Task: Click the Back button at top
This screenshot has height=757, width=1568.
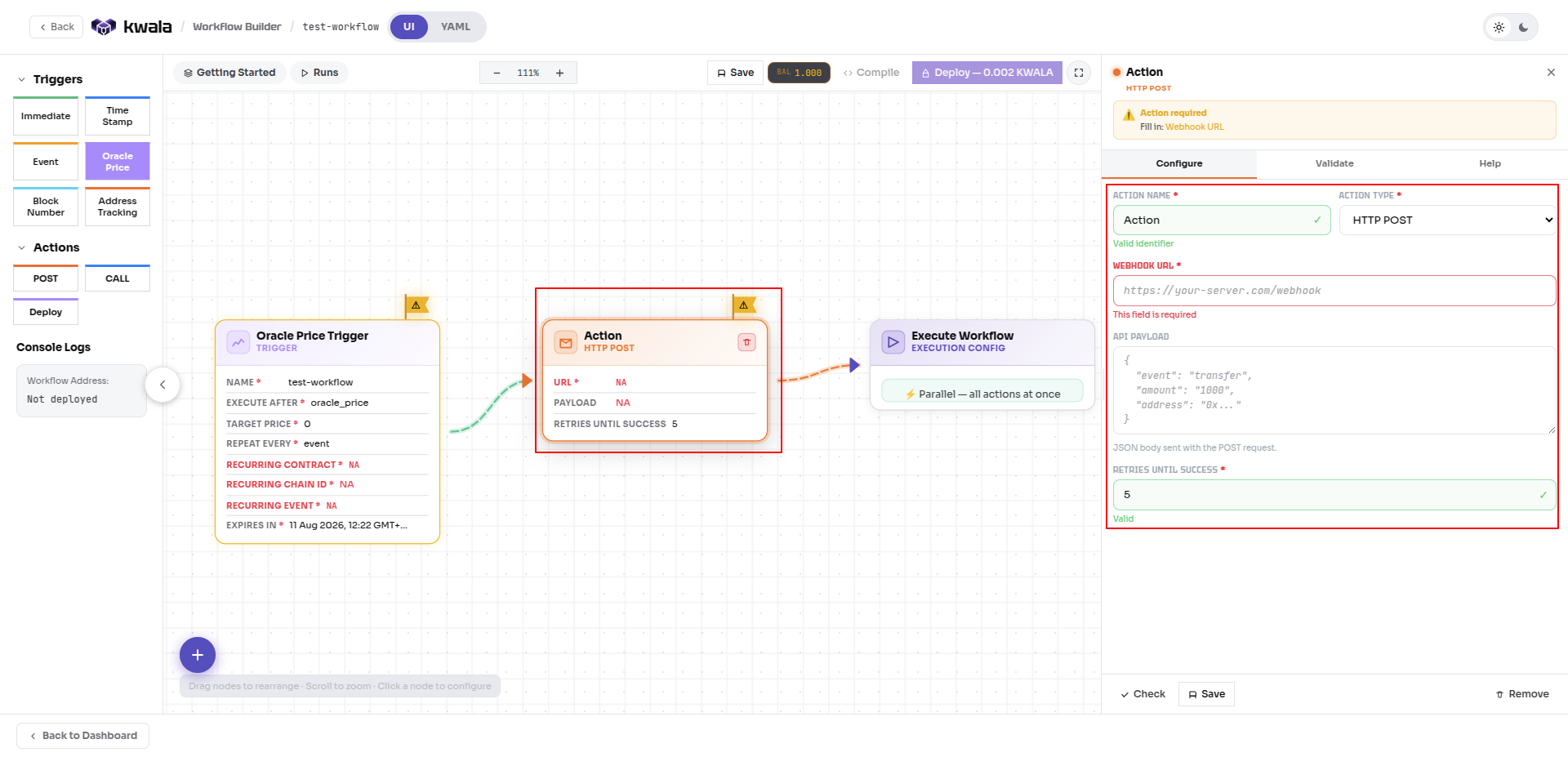Action: [x=56, y=27]
